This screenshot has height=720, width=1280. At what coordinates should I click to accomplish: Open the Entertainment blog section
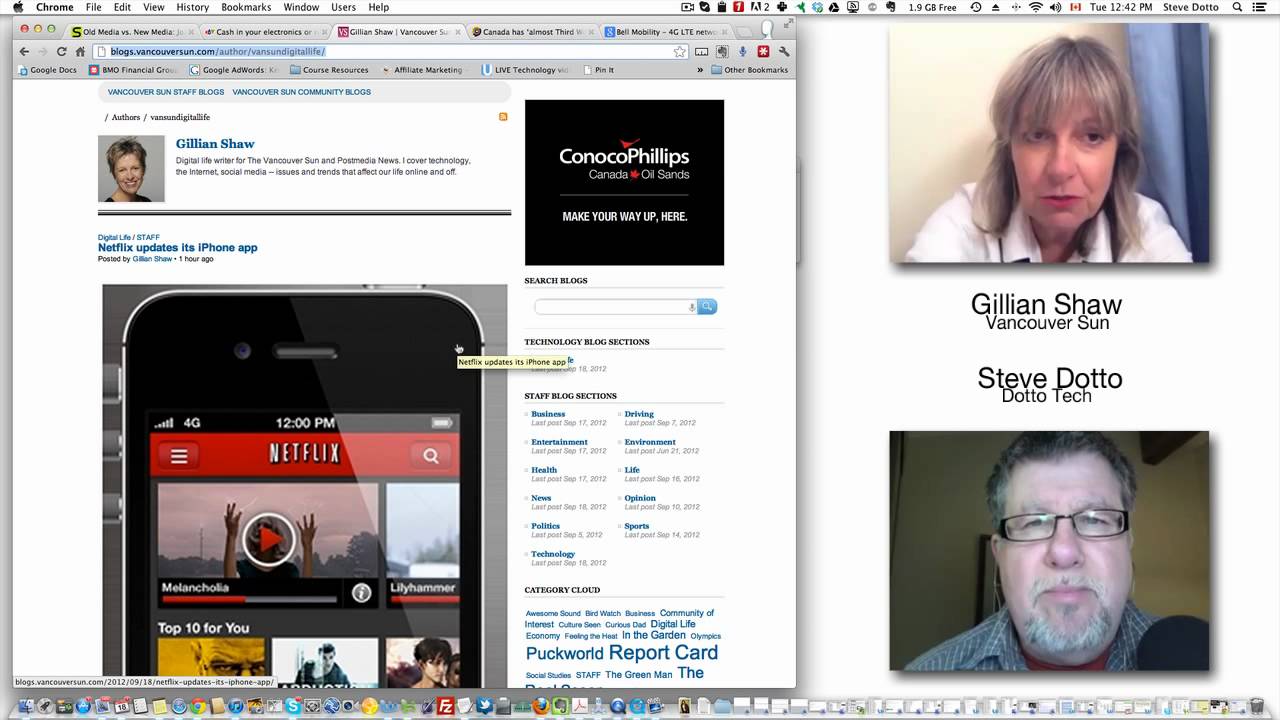(559, 442)
